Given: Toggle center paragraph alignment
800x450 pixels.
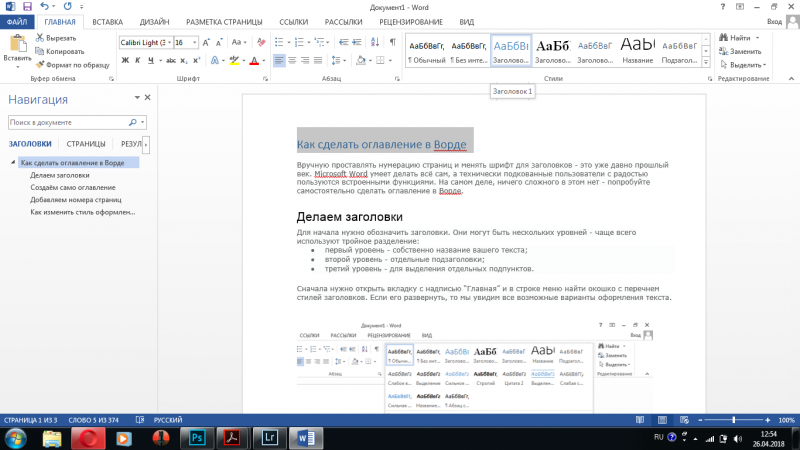Looking at the screenshot, I should click(x=292, y=60).
